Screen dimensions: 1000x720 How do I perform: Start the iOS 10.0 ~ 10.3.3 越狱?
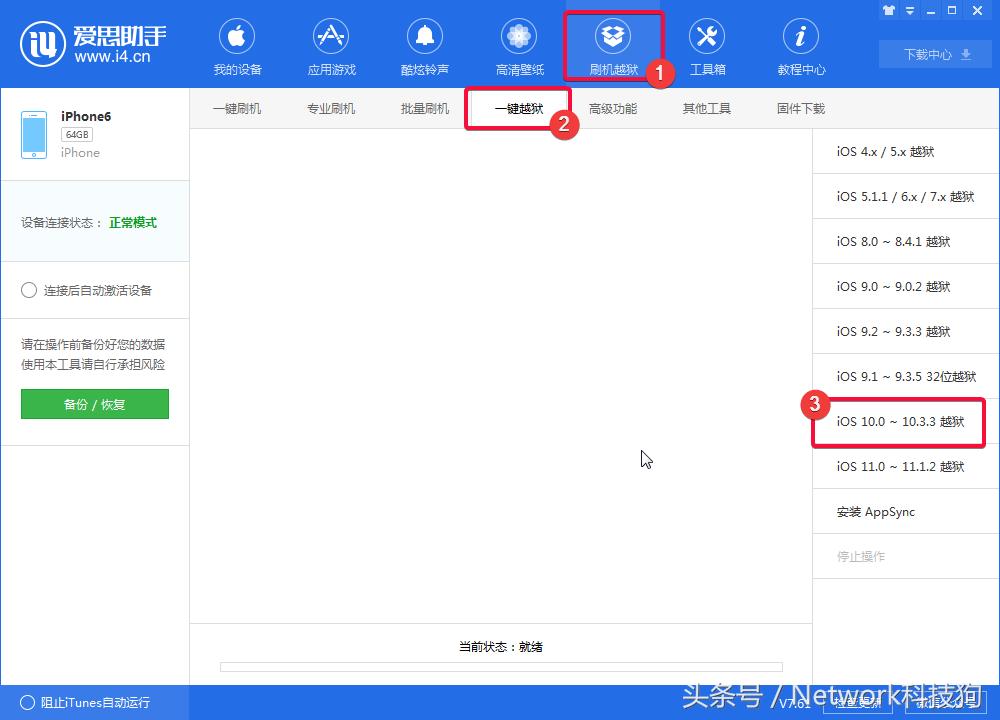coord(898,421)
